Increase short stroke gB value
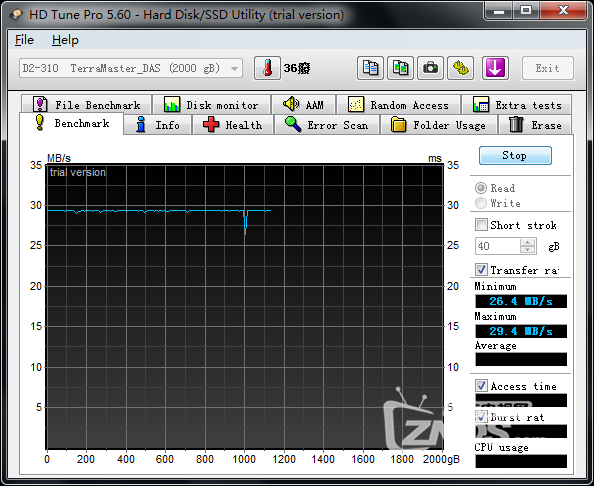Viewport: 594px width, 486px height. pos(527,242)
